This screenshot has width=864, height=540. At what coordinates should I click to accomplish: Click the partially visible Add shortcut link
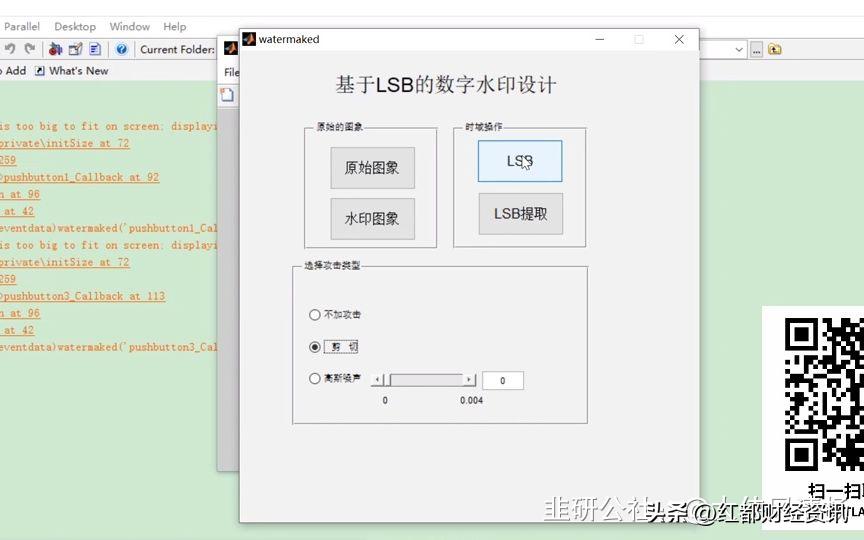pos(15,71)
